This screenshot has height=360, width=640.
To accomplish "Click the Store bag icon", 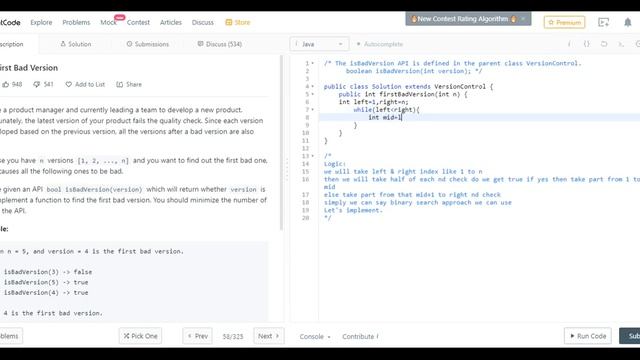I will [x=229, y=22].
